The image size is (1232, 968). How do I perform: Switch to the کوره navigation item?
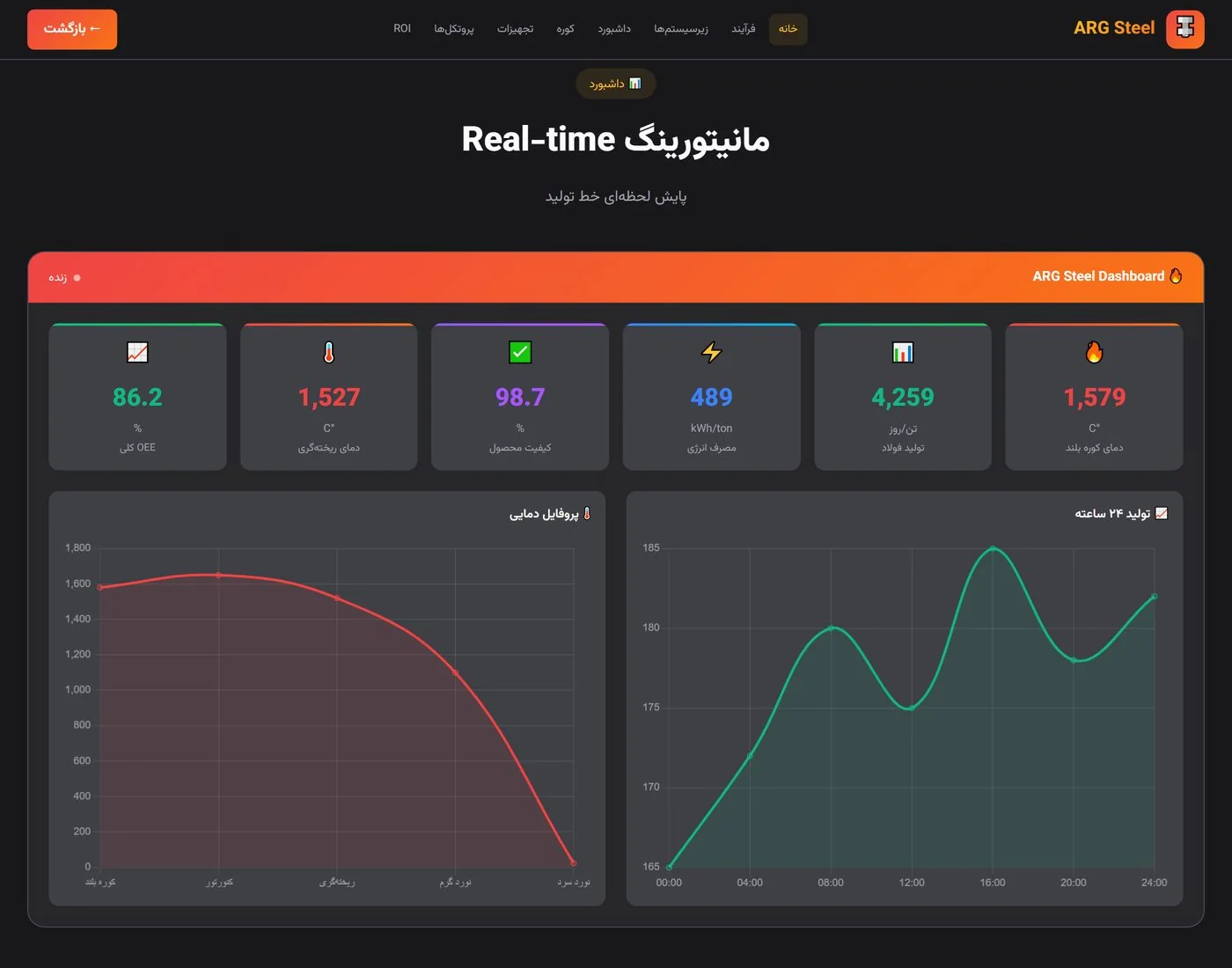coord(565,29)
